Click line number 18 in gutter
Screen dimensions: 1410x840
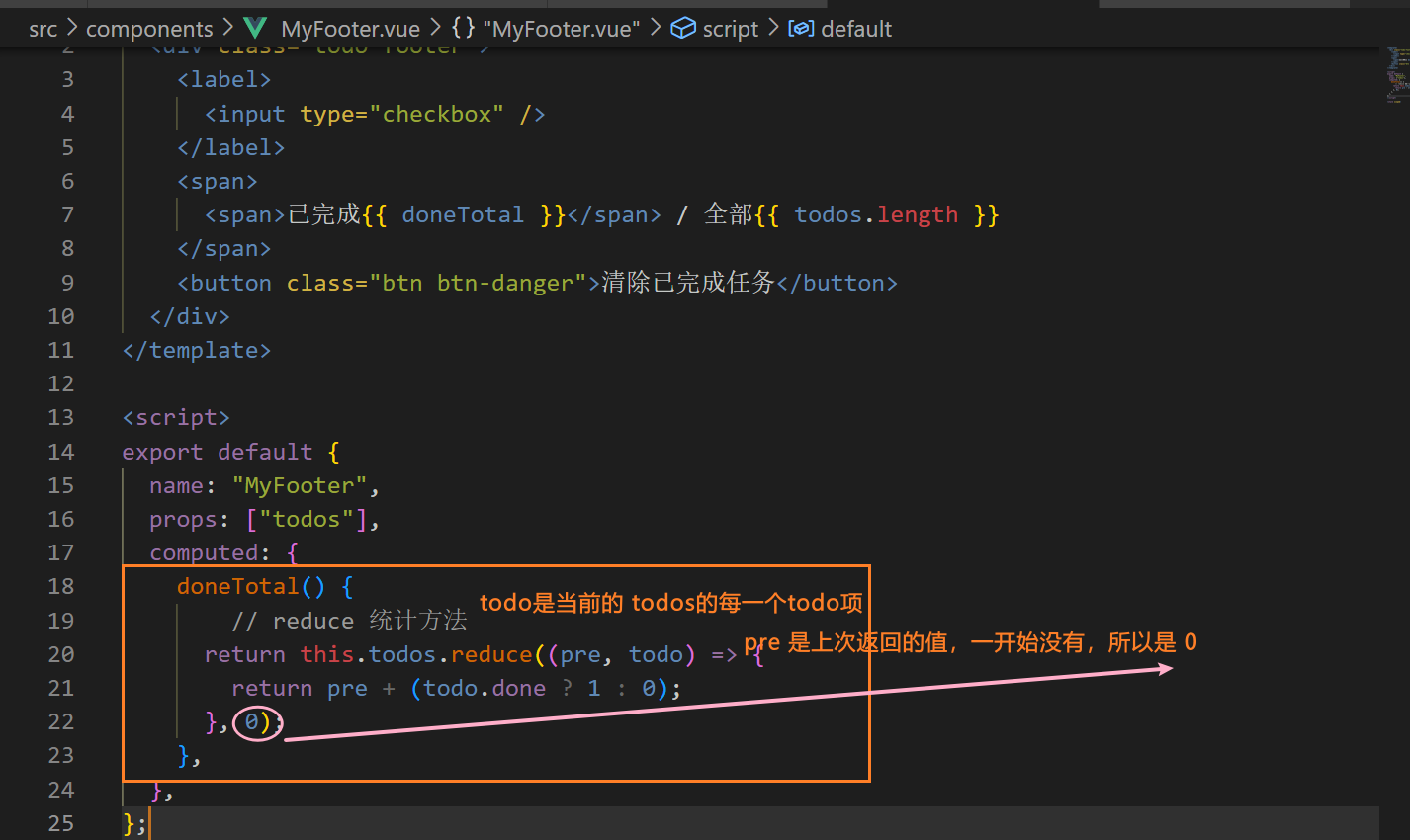click(61, 586)
